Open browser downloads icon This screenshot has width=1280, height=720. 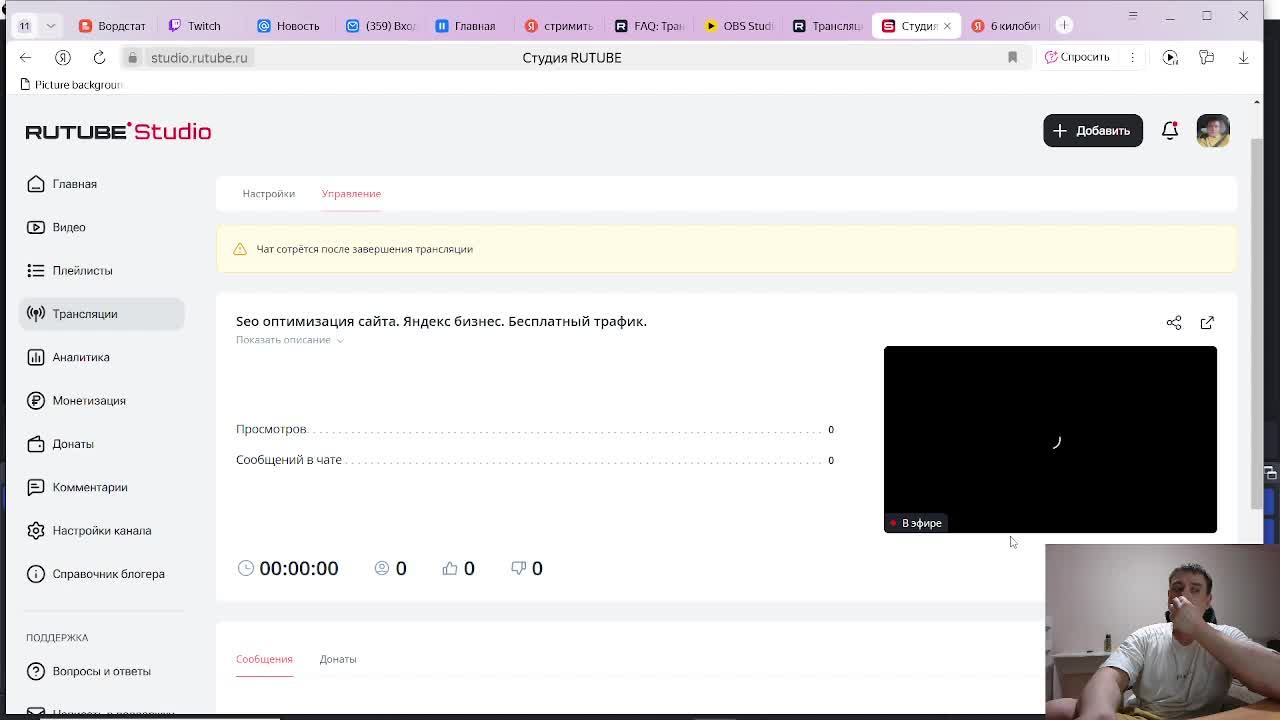[1243, 58]
